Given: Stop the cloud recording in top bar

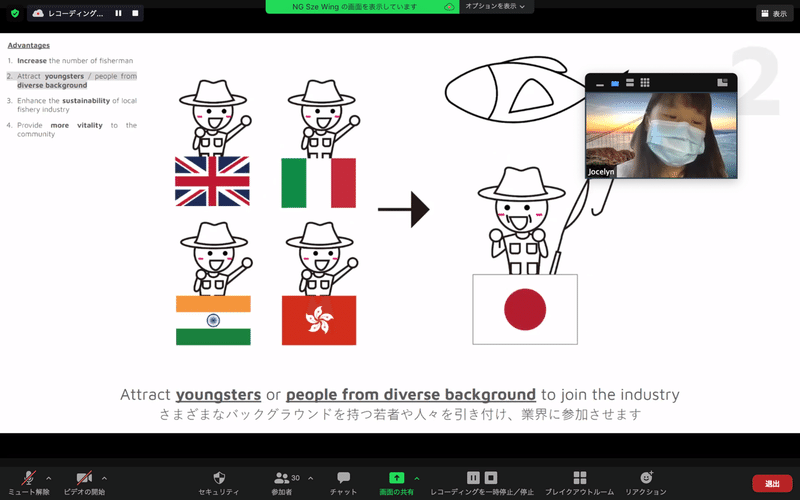Looking at the screenshot, I should [135, 13].
